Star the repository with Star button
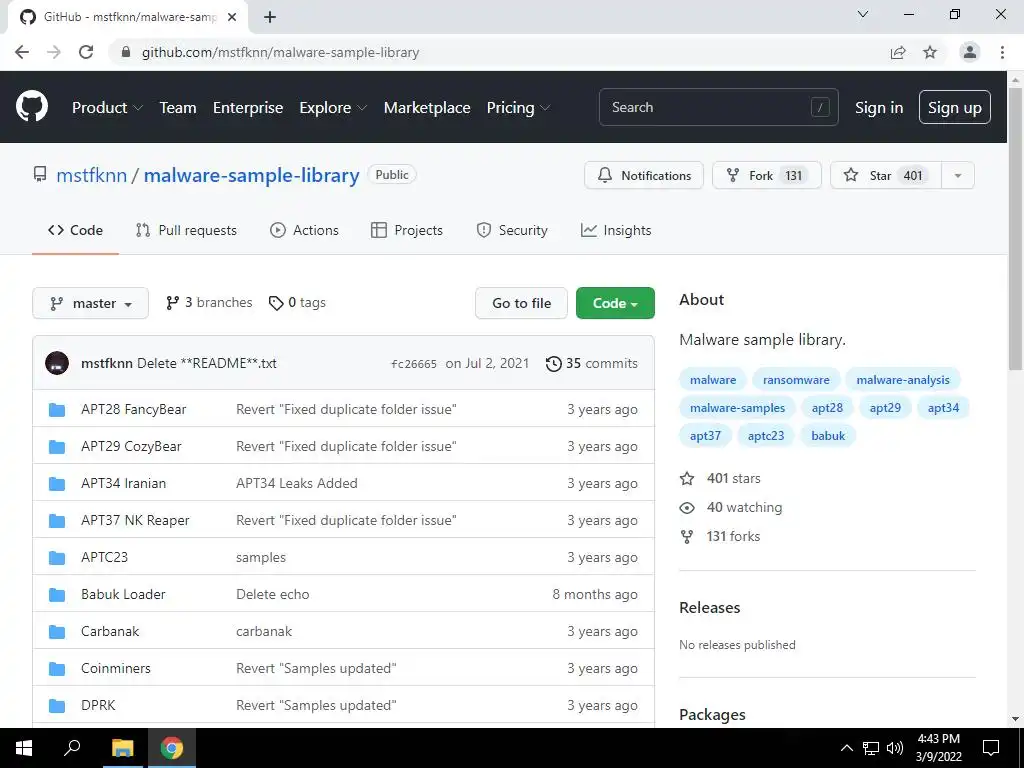This screenshot has width=1024, height=768. pos(886,176)
